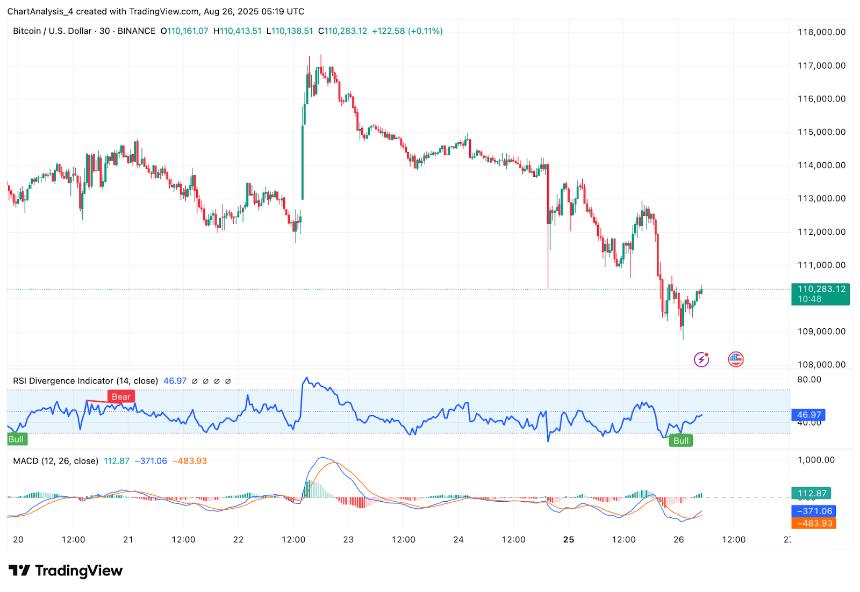The height and width of the screenshot is (592, 860).
Task: Click the 118,000.00 price scale label
Action: [821, 32]
